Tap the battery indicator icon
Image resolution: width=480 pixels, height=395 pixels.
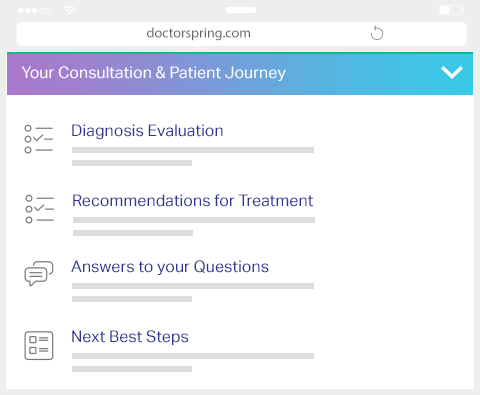tap(451, 10)
